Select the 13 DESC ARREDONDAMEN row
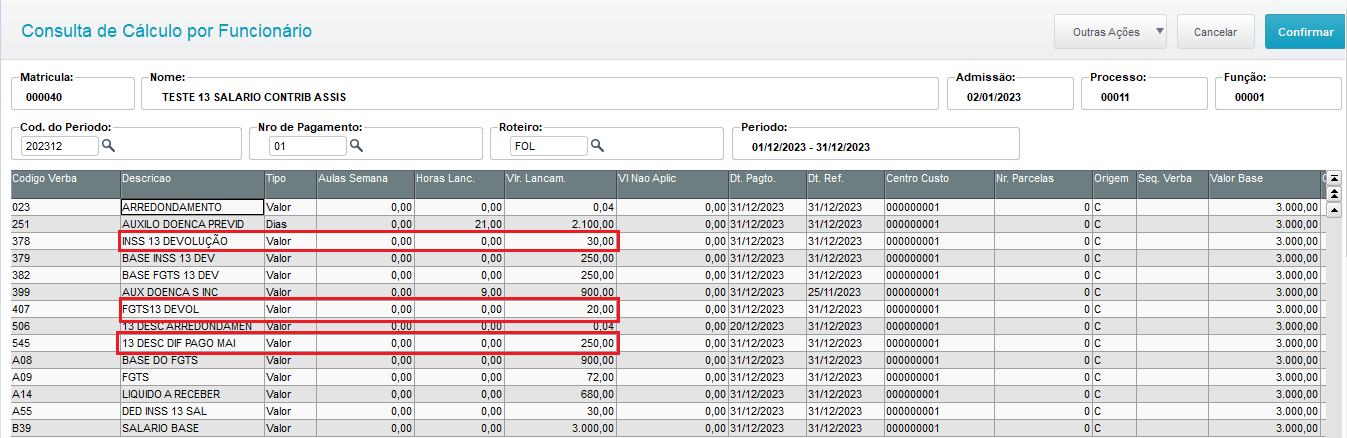The height and width of the screenshot is (438, 1347). [x=666, y=326]
